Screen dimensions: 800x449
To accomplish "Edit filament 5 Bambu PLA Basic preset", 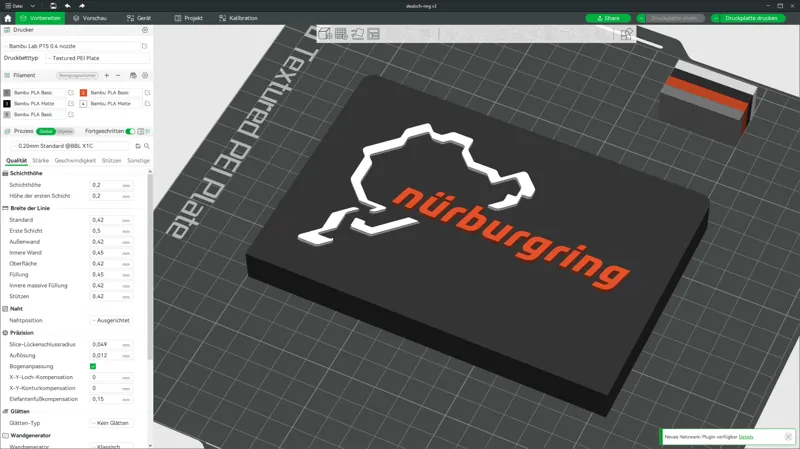I will pos(71,114).
